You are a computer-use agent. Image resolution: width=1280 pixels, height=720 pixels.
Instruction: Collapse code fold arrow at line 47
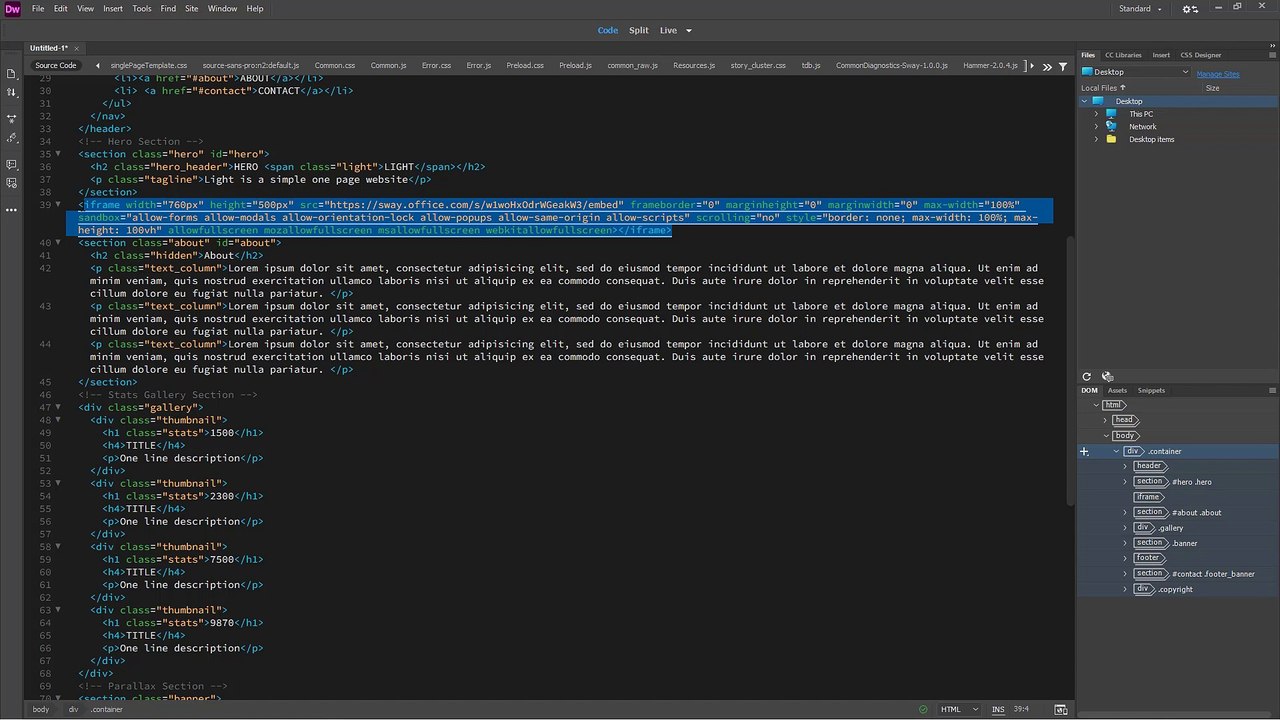click(x=58, y=407)
